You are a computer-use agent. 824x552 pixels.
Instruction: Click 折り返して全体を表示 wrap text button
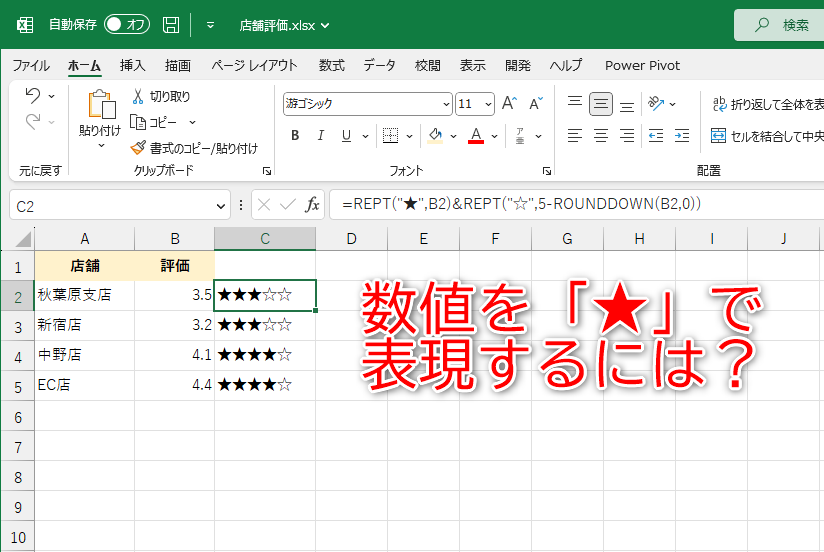(767, 104)
